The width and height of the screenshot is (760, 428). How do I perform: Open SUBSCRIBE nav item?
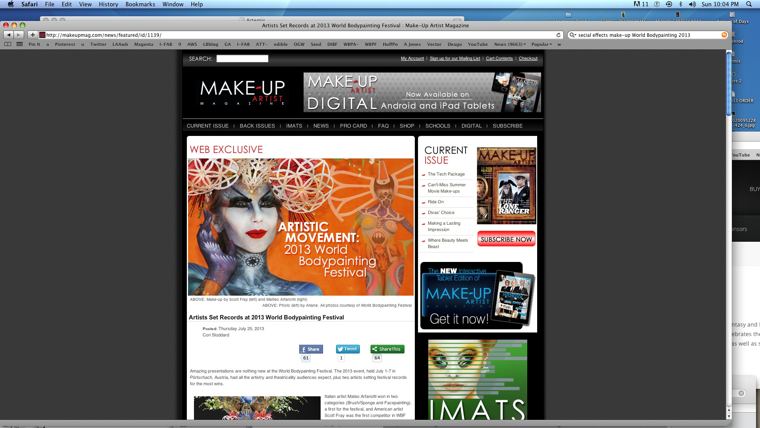tap(507, 126)
